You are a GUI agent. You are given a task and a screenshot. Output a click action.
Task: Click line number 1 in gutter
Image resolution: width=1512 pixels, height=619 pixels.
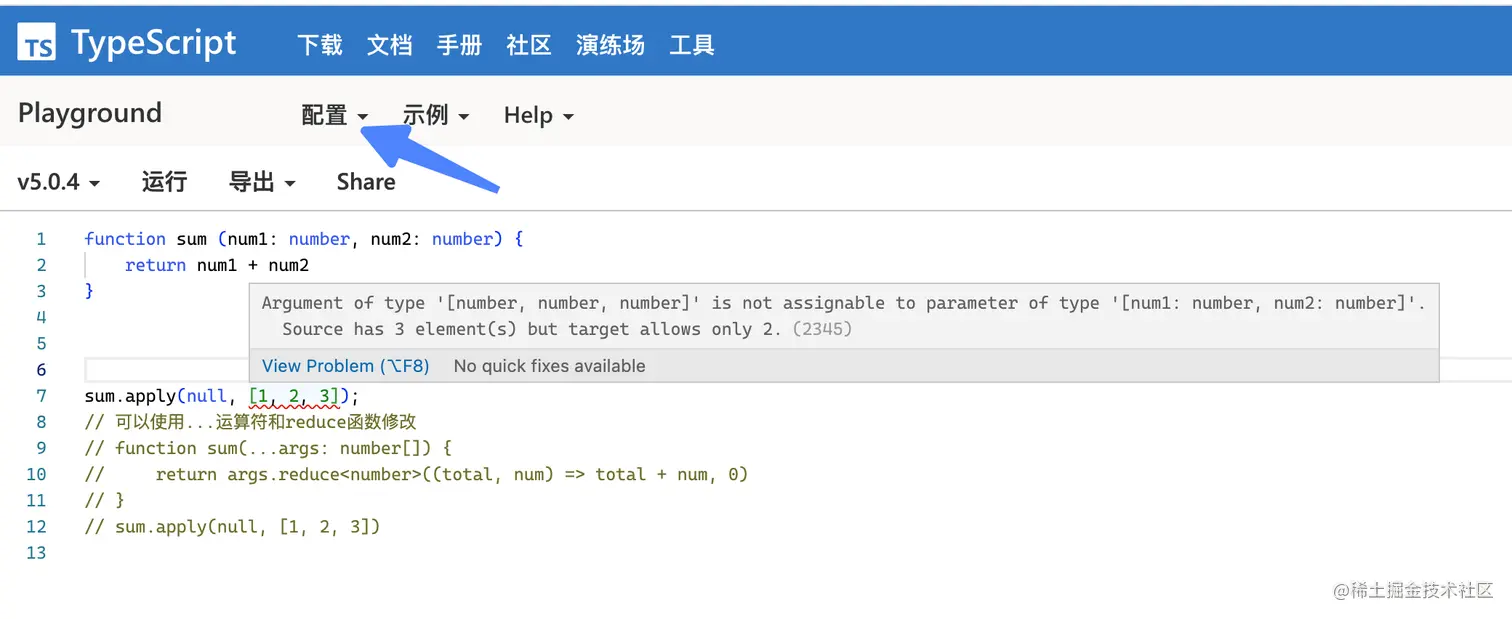[41, 239]
